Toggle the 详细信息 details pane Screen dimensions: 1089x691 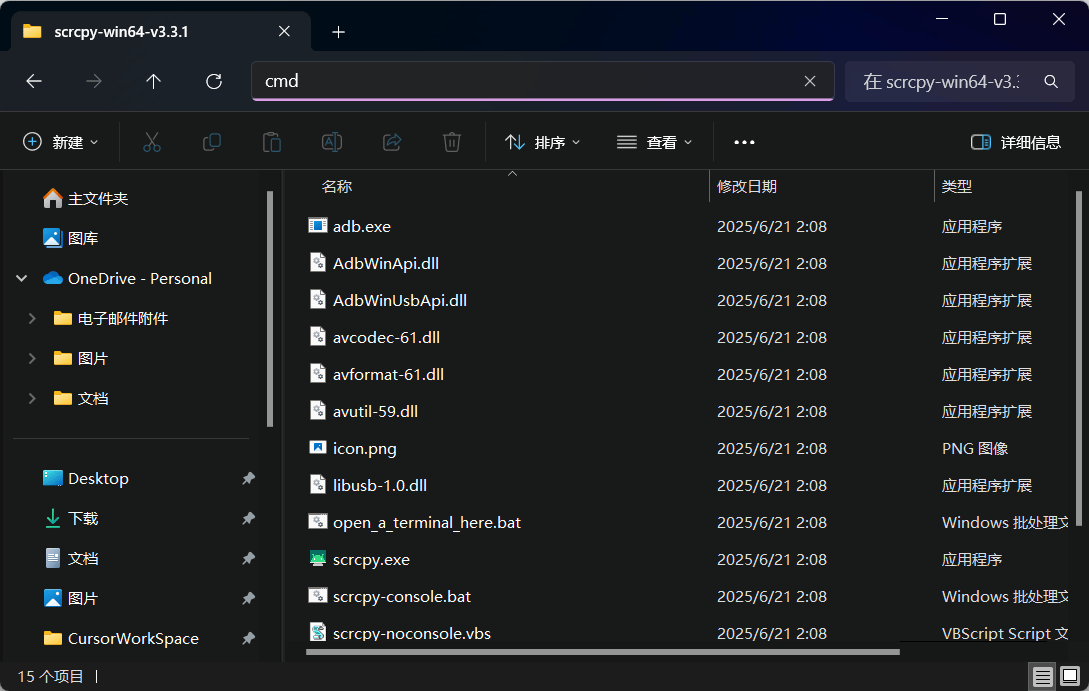(x=1016, y=142)
